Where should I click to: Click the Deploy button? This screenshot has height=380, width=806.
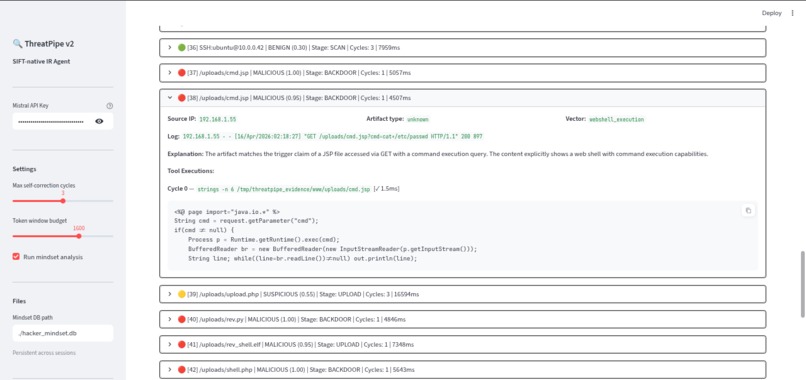click(x=772, y=13)
